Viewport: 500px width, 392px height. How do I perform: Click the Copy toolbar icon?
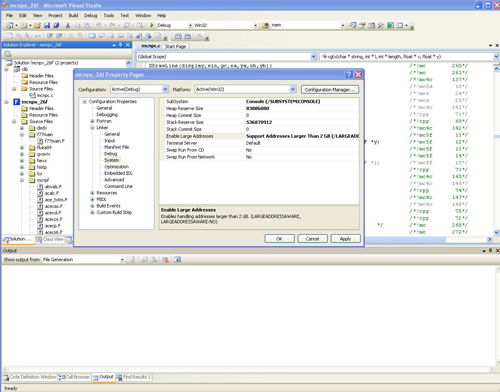pos(77,25)
